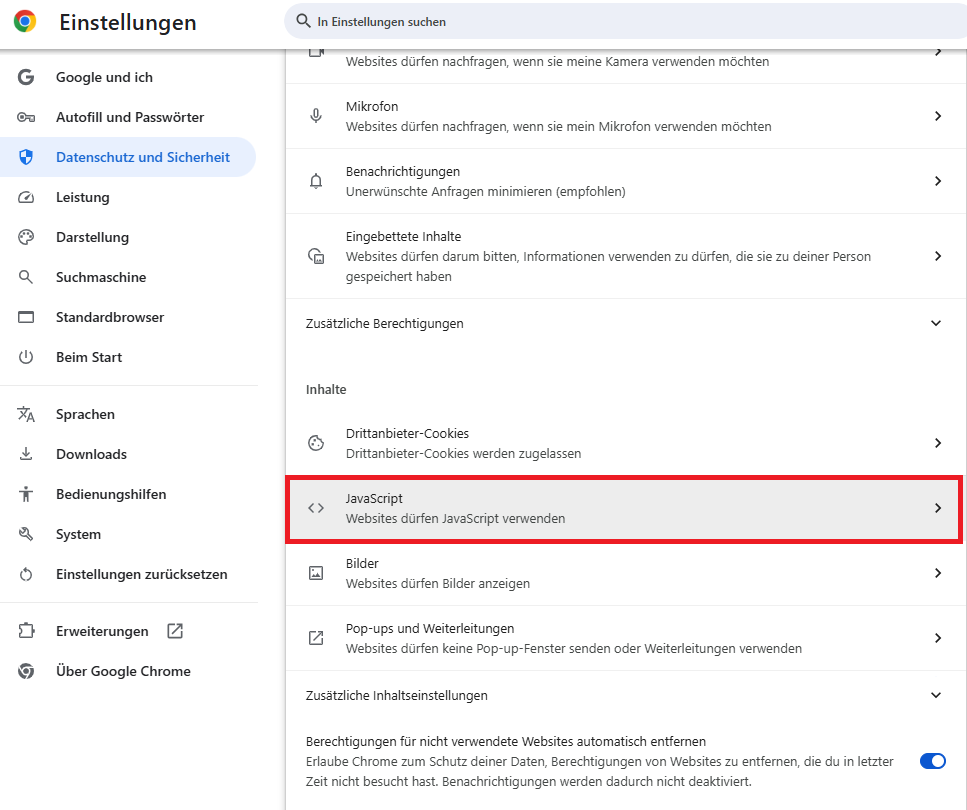Click the Drittanbieter-Cookies row title
The width and height of the screenshot is (967, 810).
pos(407,434)
